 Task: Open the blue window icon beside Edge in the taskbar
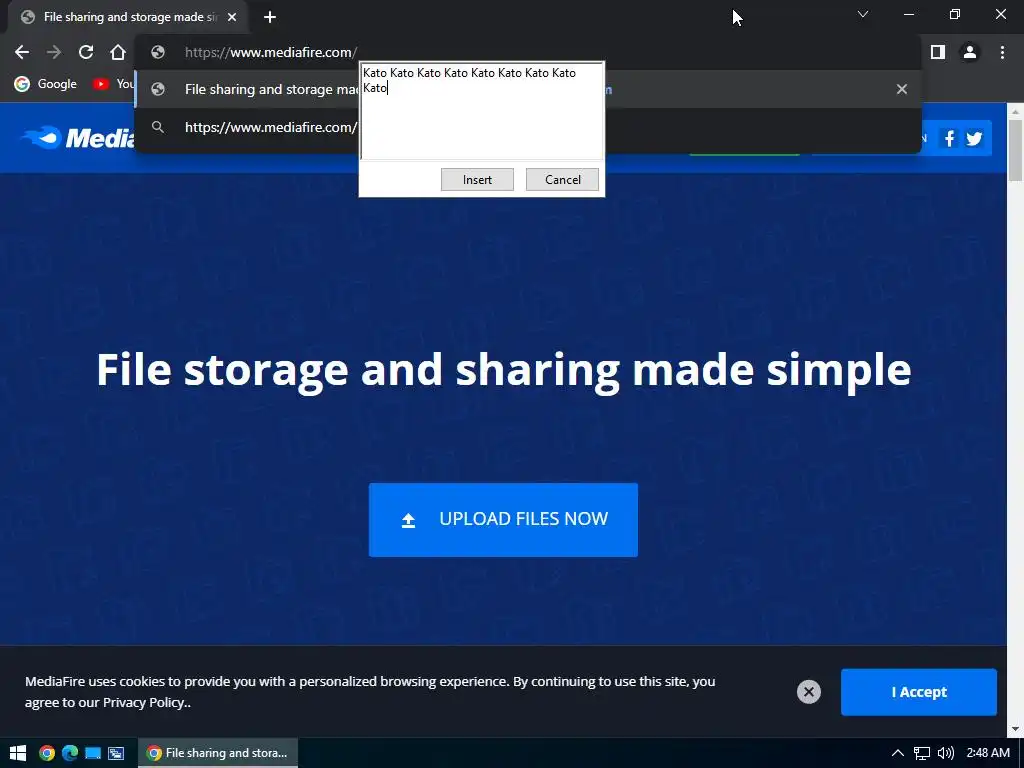93,753
